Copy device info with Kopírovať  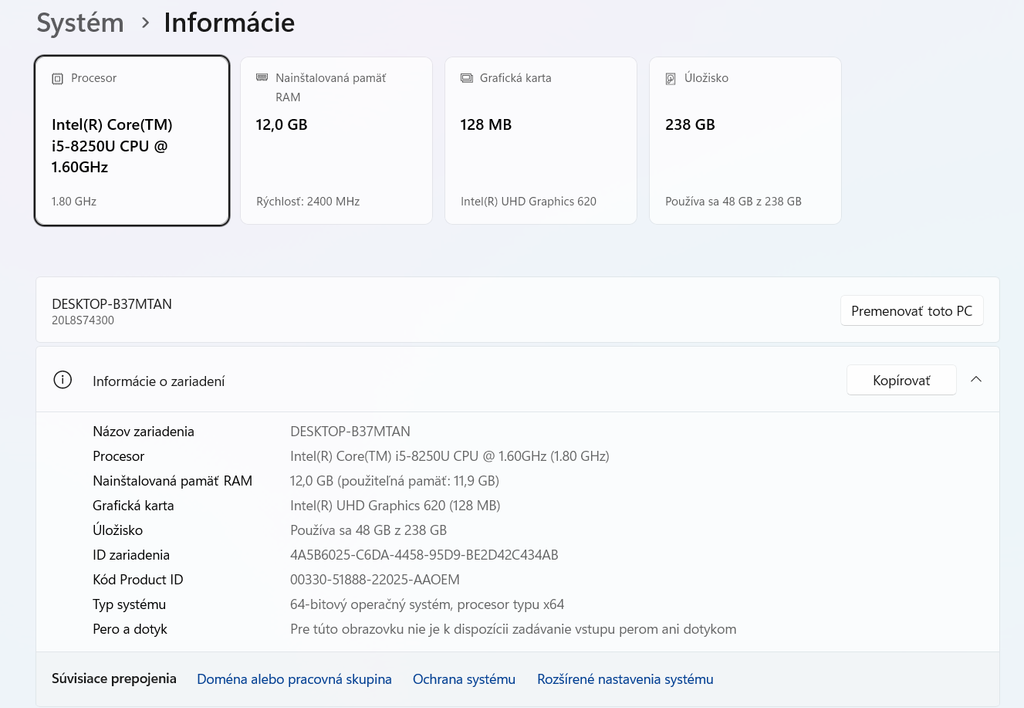coord(901,380)
